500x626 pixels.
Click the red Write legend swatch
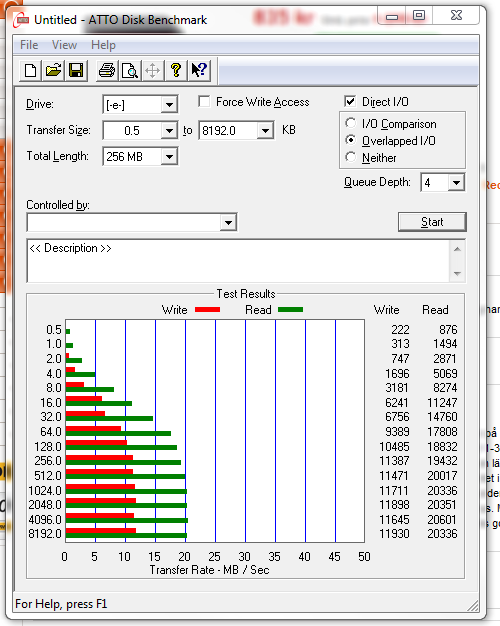[x=207, y=309]
